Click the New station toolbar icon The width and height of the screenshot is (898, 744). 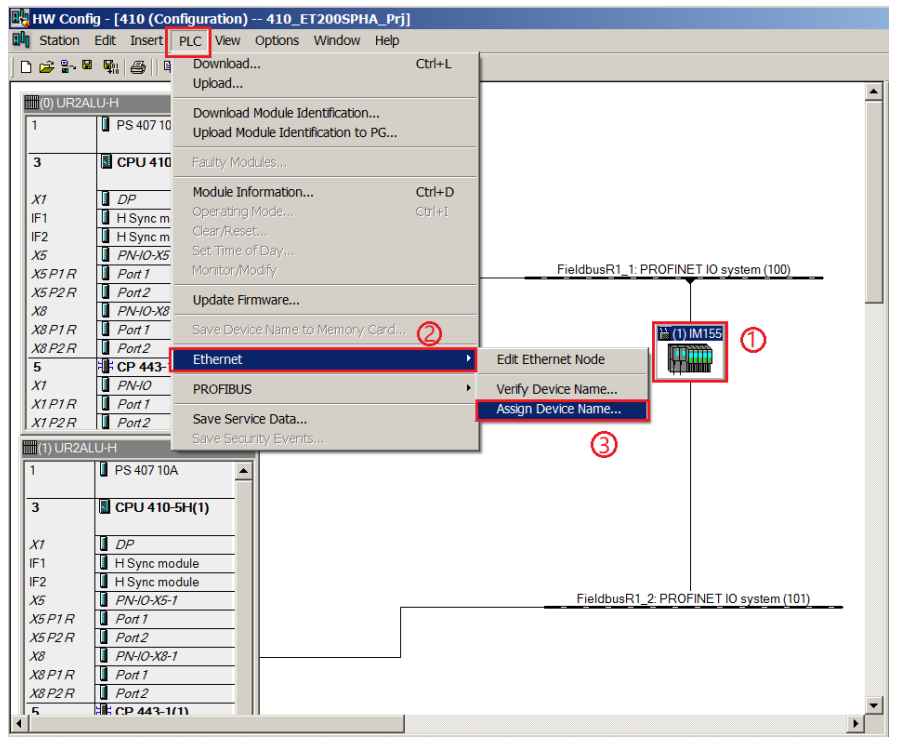click(x=25, y=68)
